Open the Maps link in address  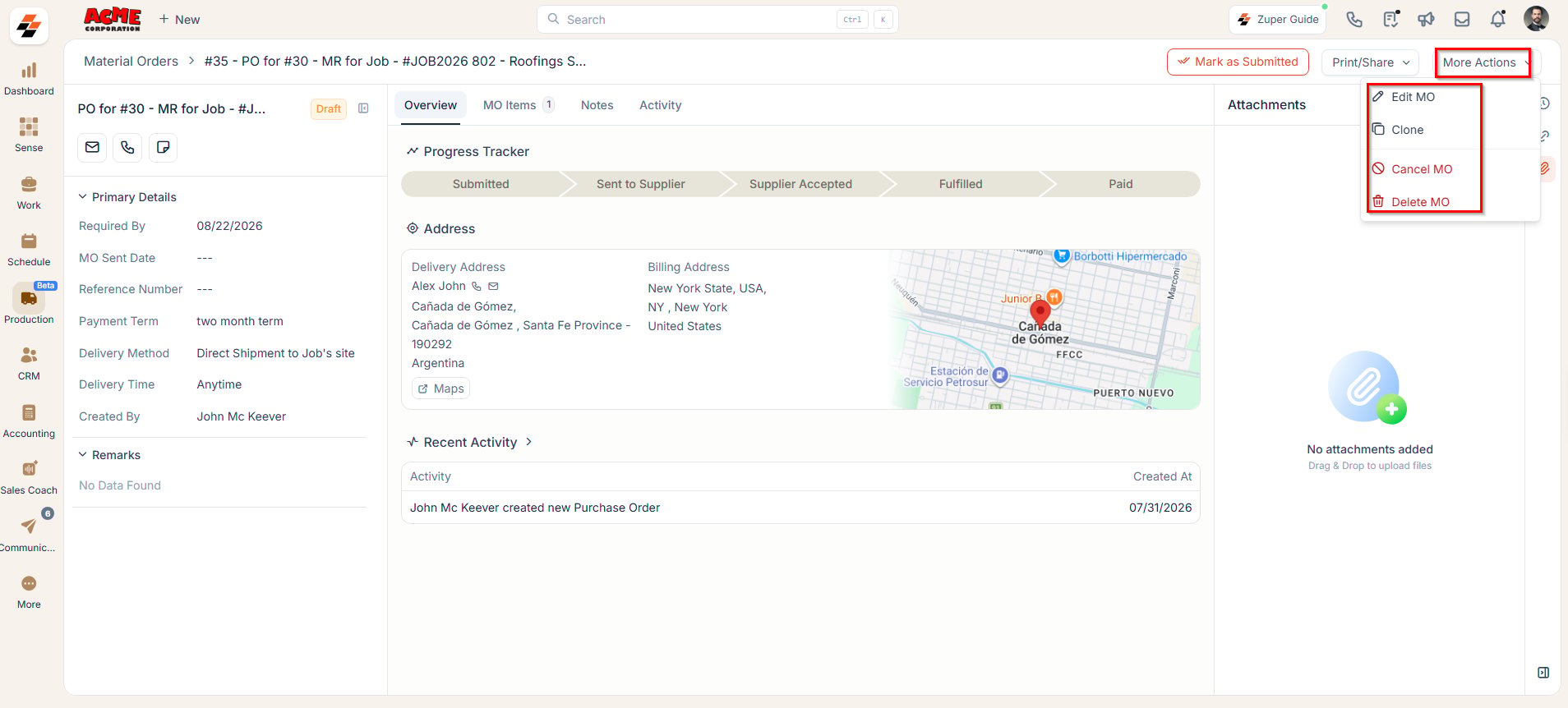click(x=441, y=388)
